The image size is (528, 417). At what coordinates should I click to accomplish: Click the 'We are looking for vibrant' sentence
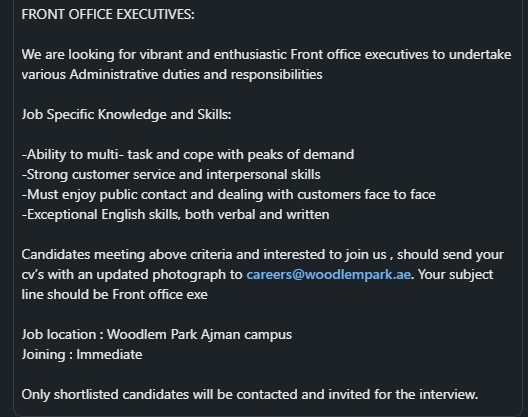(x=266, y=55)
